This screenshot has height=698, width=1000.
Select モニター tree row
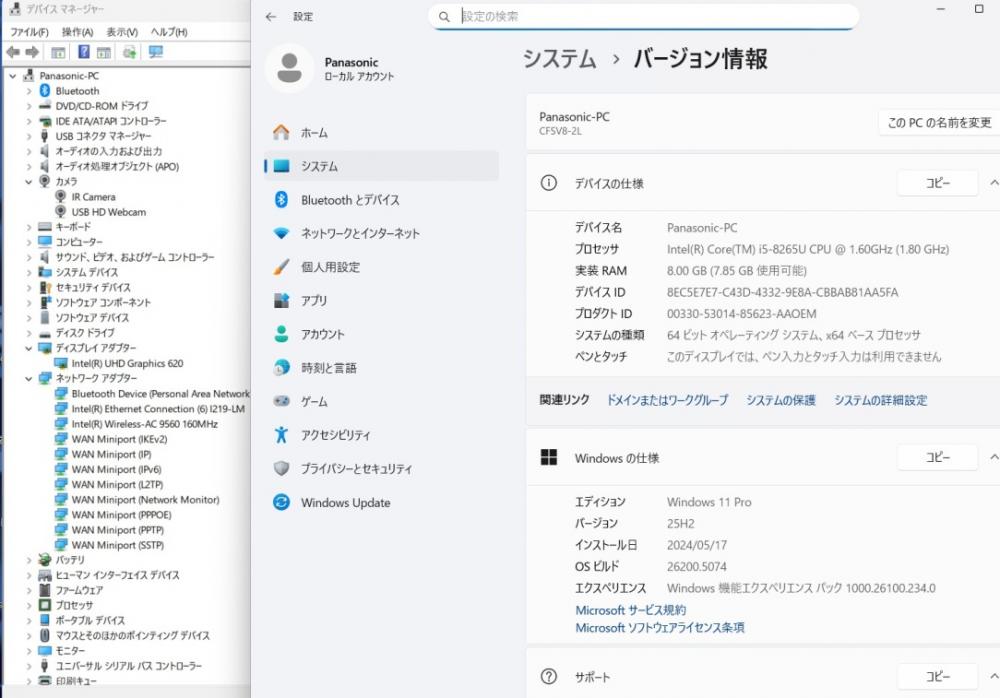70,651
